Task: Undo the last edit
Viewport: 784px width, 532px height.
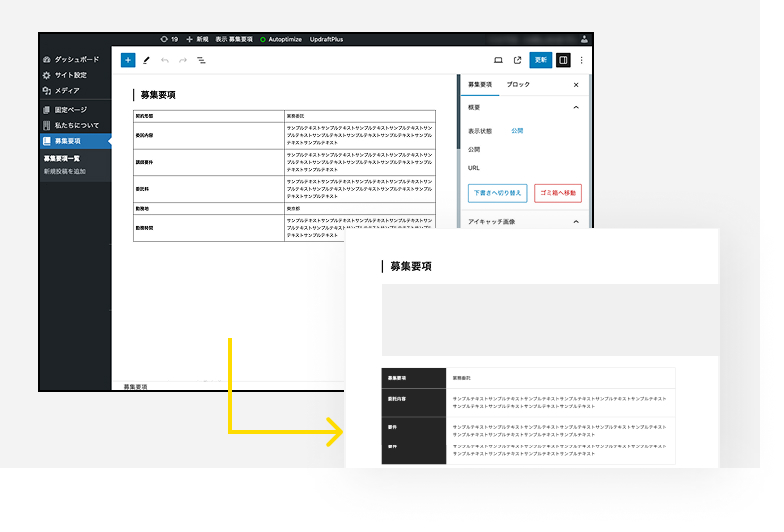Action: coord(164,60)
